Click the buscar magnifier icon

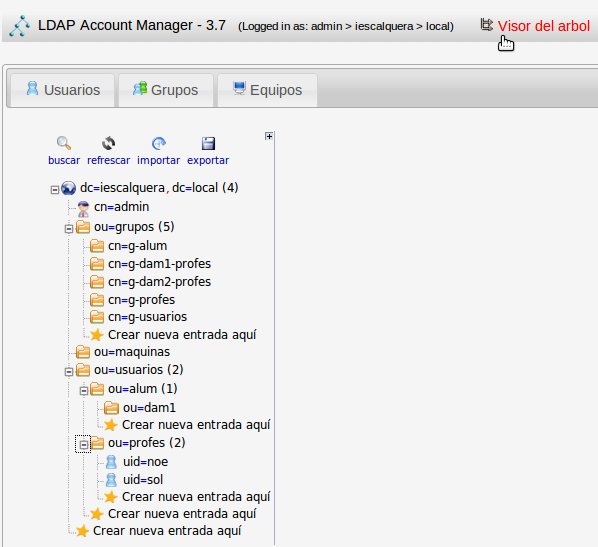64,143
